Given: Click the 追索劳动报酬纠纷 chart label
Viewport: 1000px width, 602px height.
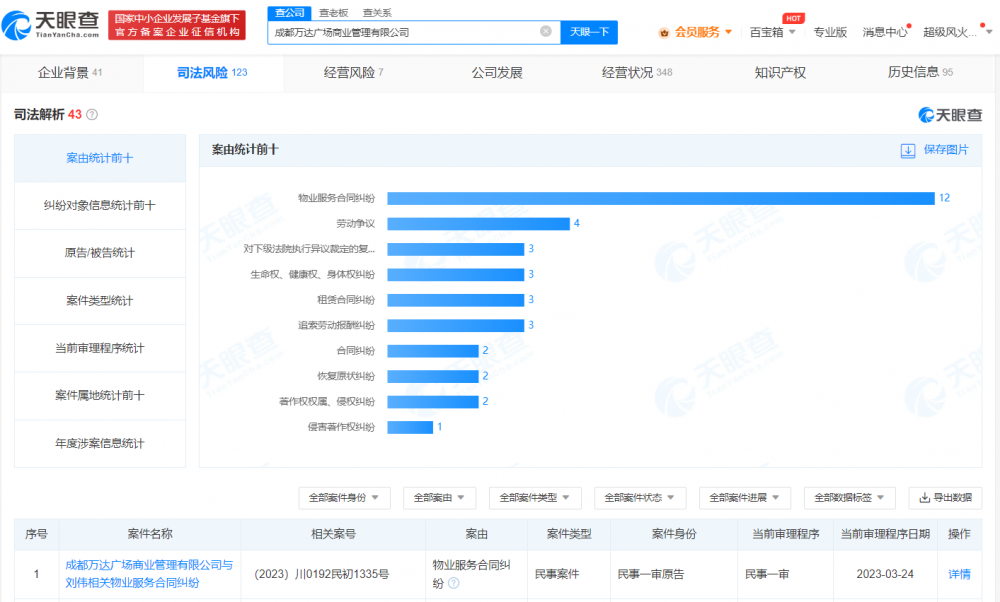Looking at the screenshot, I should tap(337, 325).
